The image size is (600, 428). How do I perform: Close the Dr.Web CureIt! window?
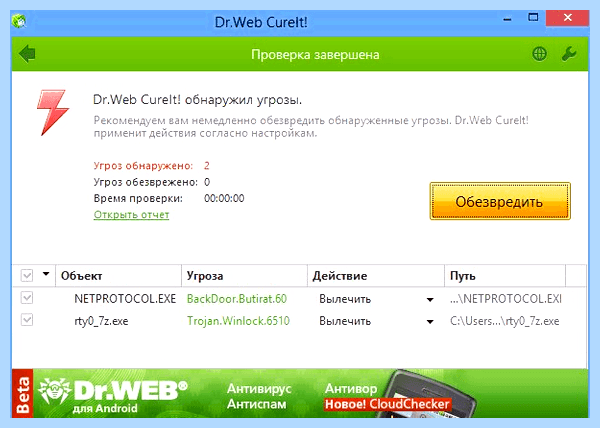(x=567, y=18)
